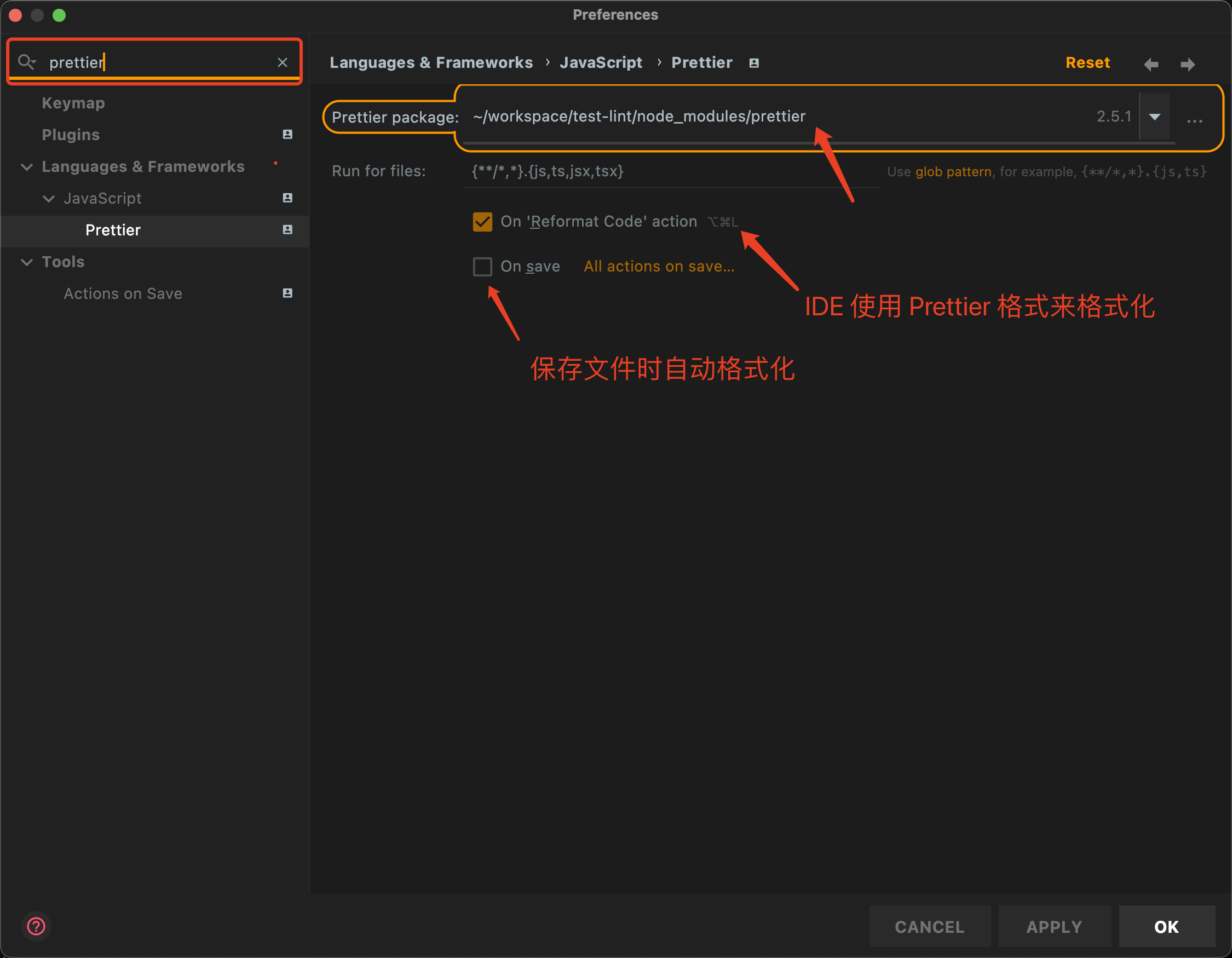Image resolution: width=1232 pixels, height=958 pixels.
Task: Click project icon next to Prettier breadcrumb
Action: tap(753, 63)
